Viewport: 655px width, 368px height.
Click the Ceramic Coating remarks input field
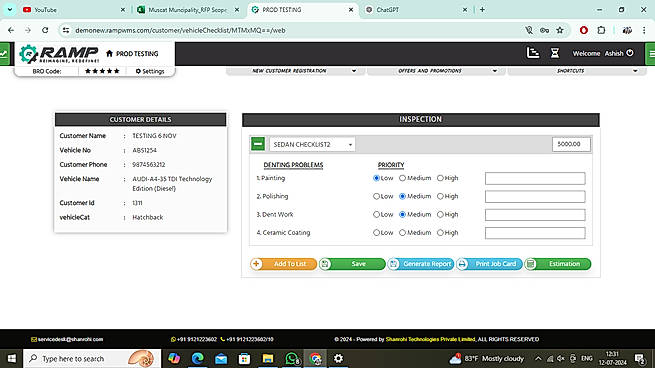[535, 233]
